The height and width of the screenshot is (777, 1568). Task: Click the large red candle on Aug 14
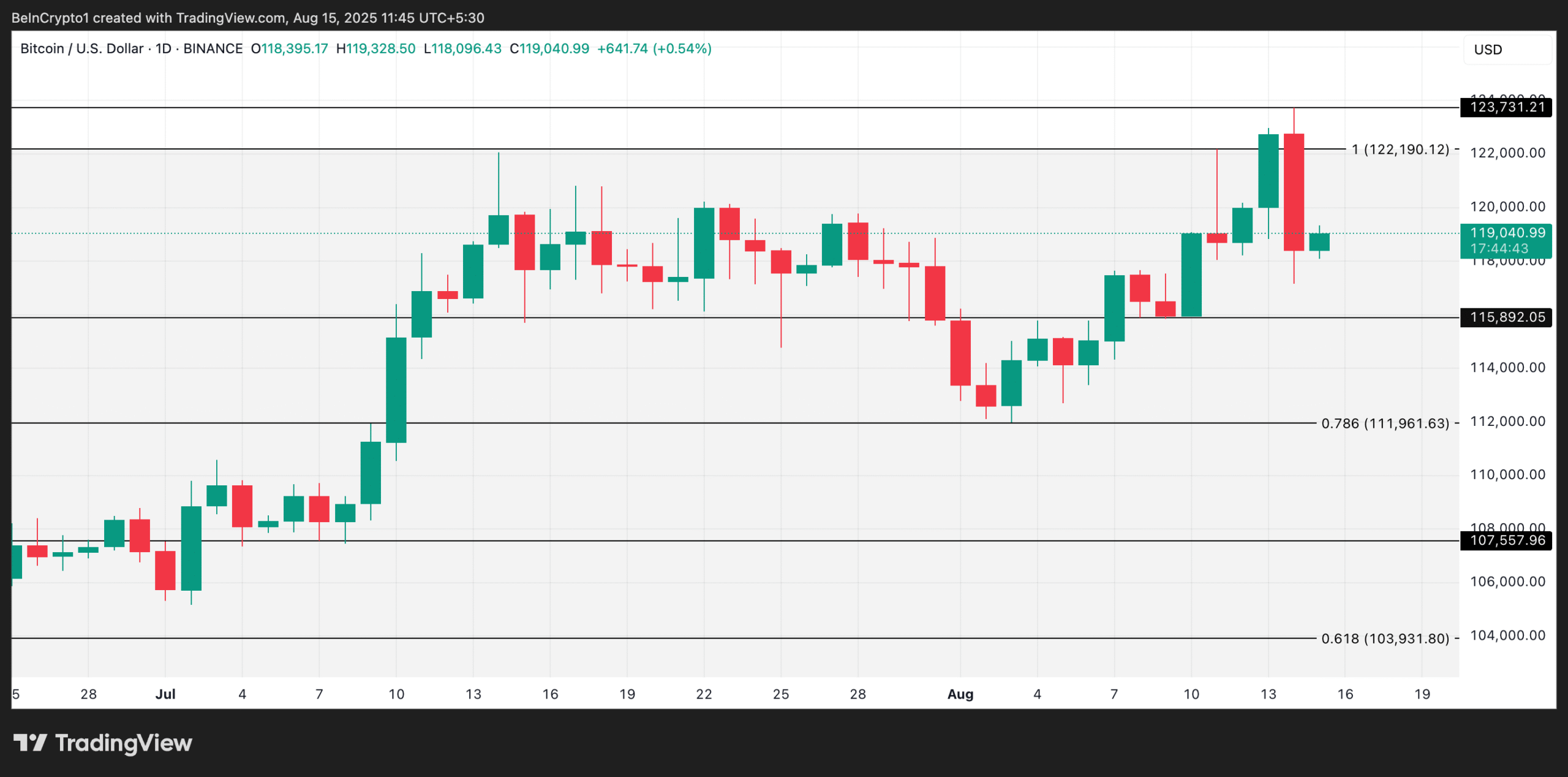(1294, 192)
